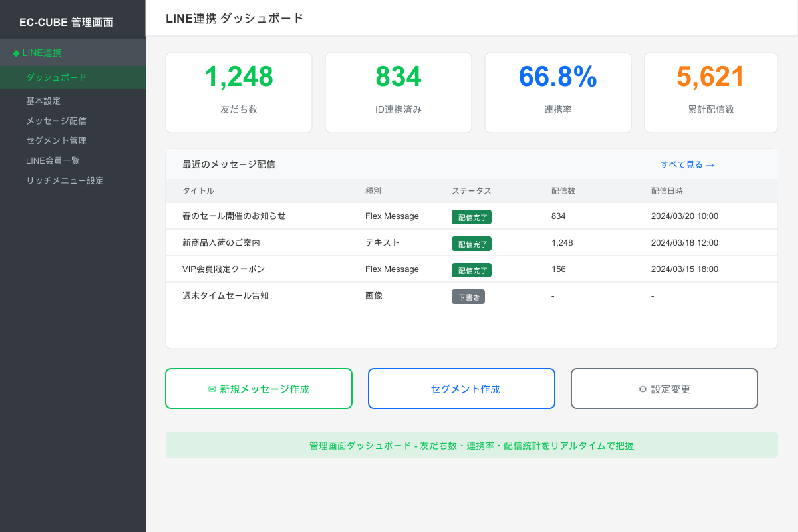This screenshot has height=532, width=798.
Task: Click the 配信数 column header
Action: coord(563,191)
